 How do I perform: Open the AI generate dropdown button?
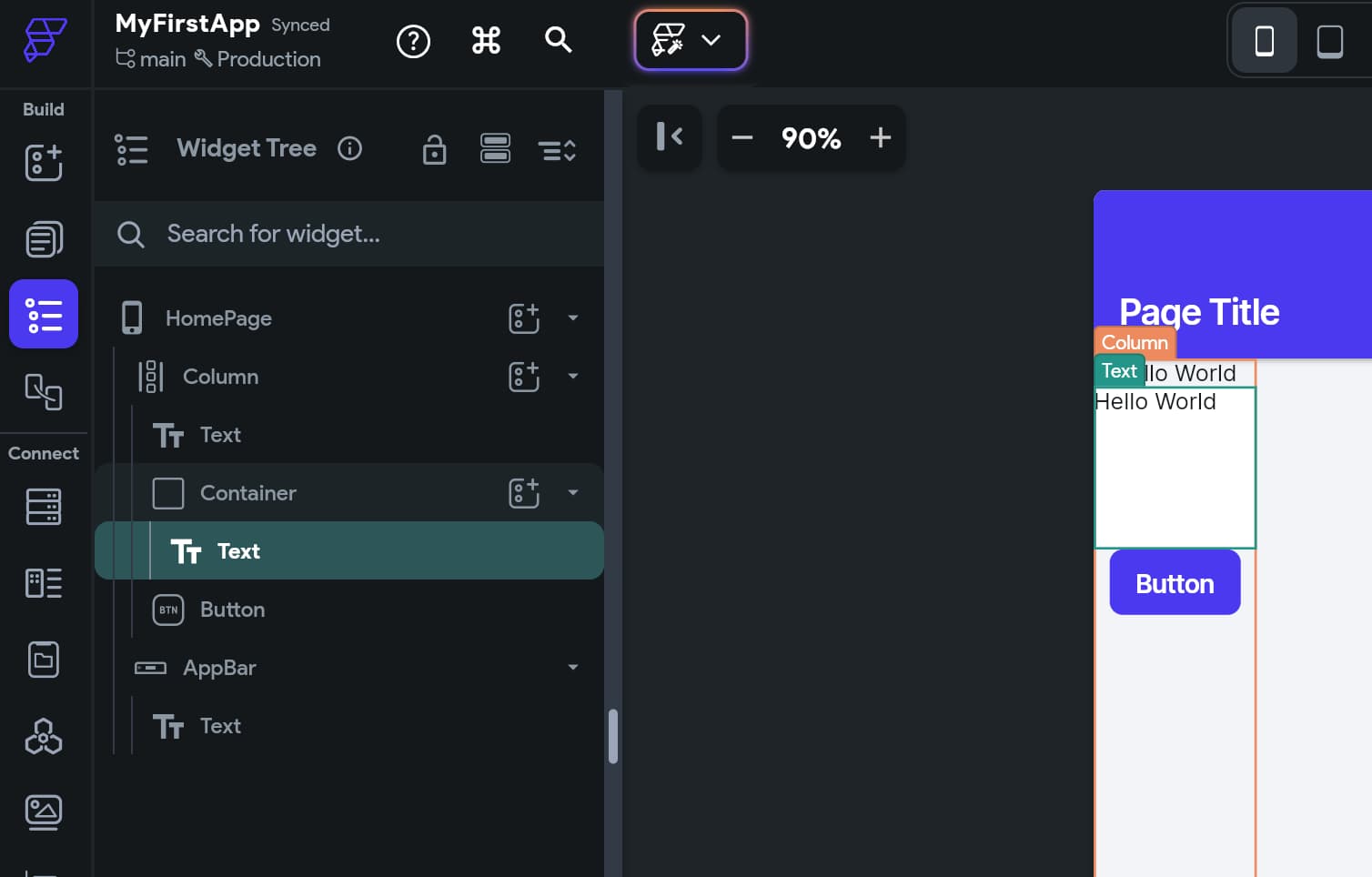[x=691, y=40]
